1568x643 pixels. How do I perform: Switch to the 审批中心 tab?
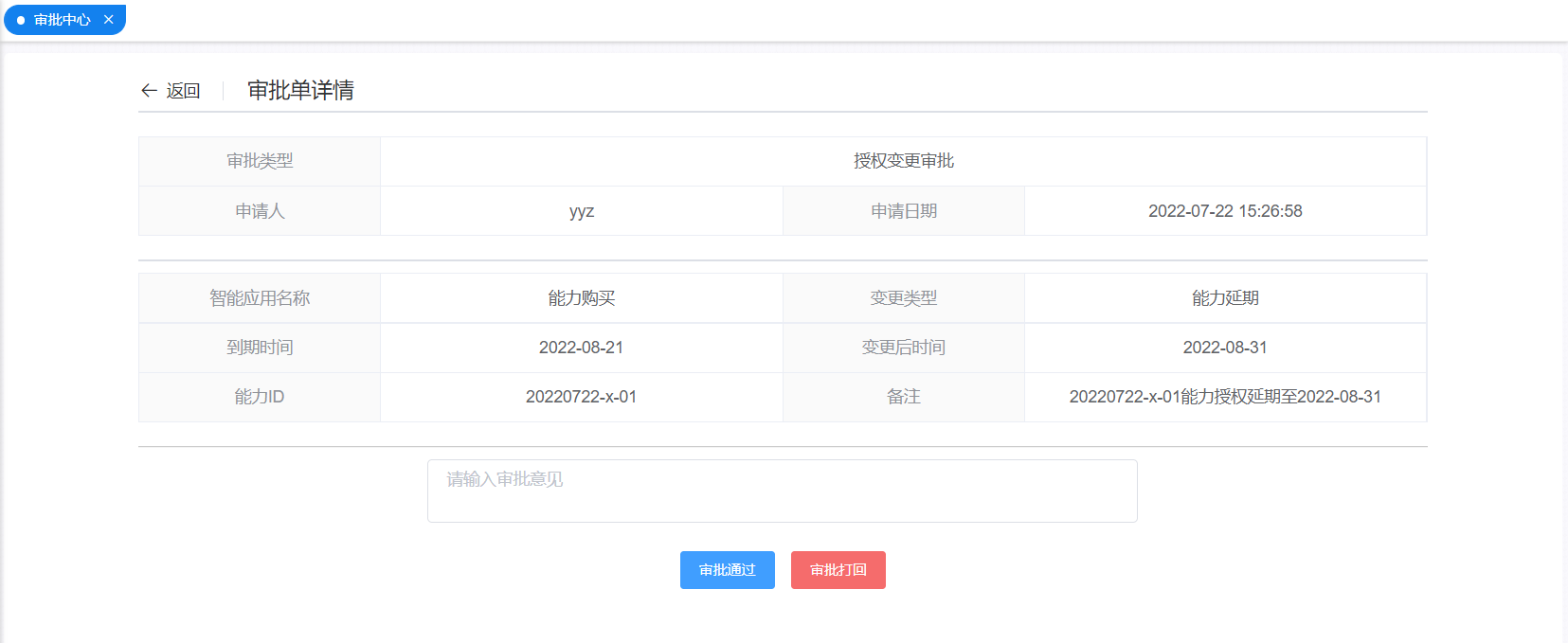click(63, 20)
